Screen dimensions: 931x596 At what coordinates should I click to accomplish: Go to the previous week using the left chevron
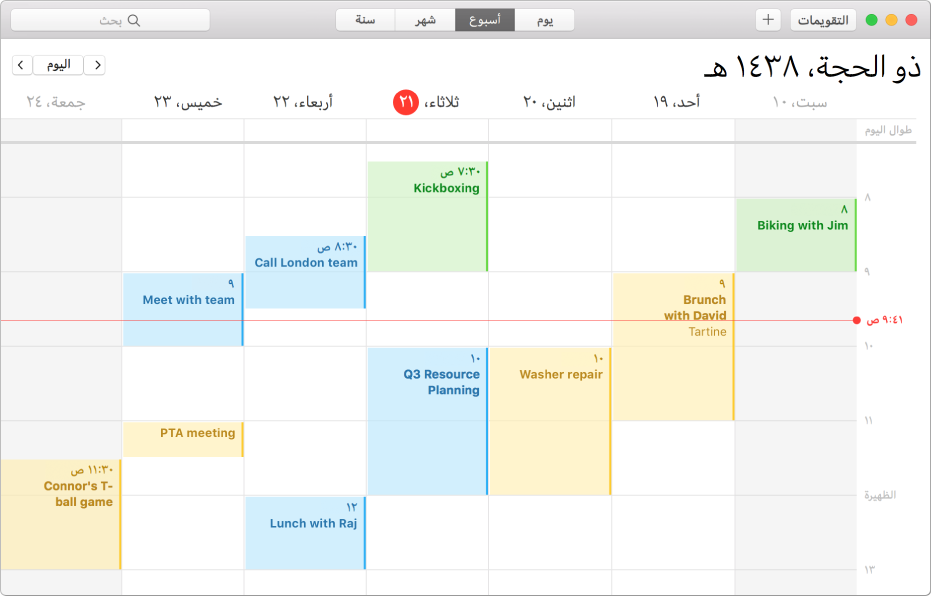pos(21,65)
